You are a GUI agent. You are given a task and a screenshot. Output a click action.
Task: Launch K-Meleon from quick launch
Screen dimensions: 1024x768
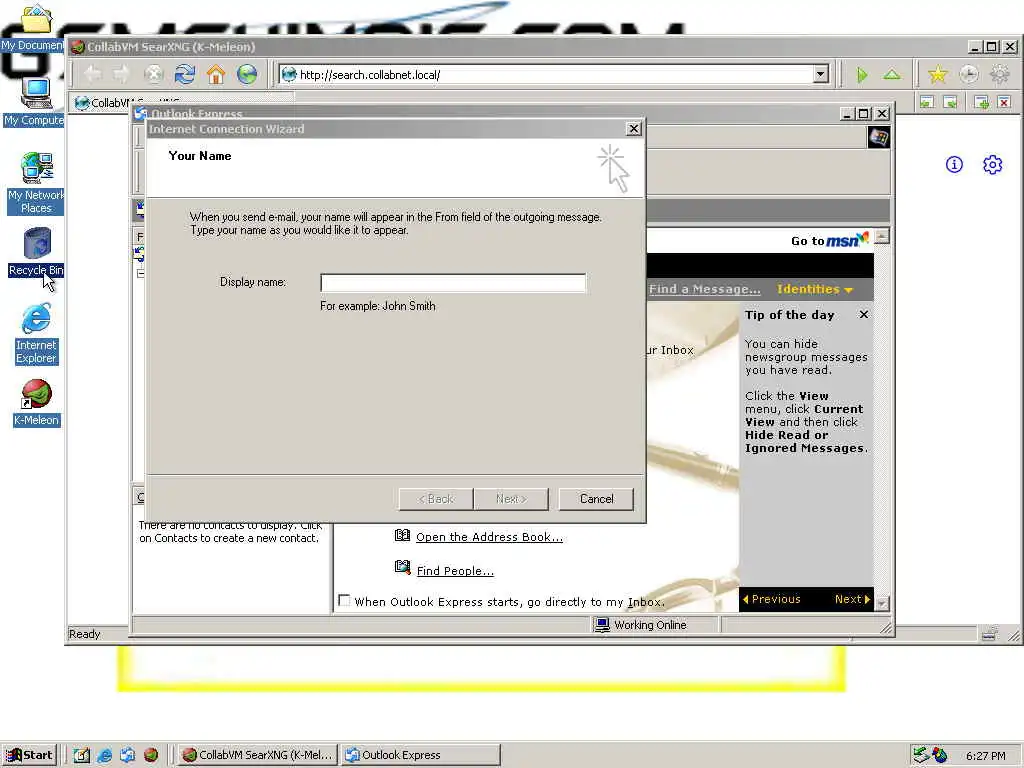pyautogui.click(x=151, y=755)
